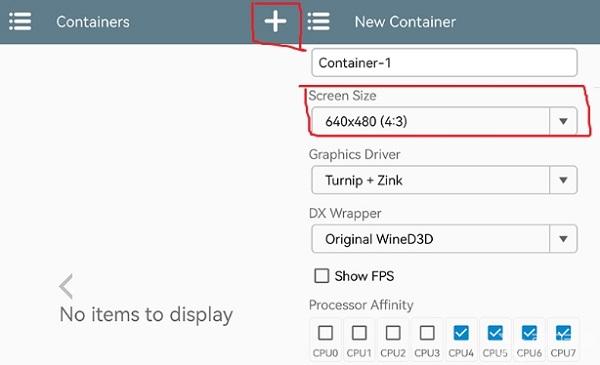Screen dimensions: 600x365
Task: Disable CPU5 processor affinity
Action: pyautogui.click(x=495, y=333)
